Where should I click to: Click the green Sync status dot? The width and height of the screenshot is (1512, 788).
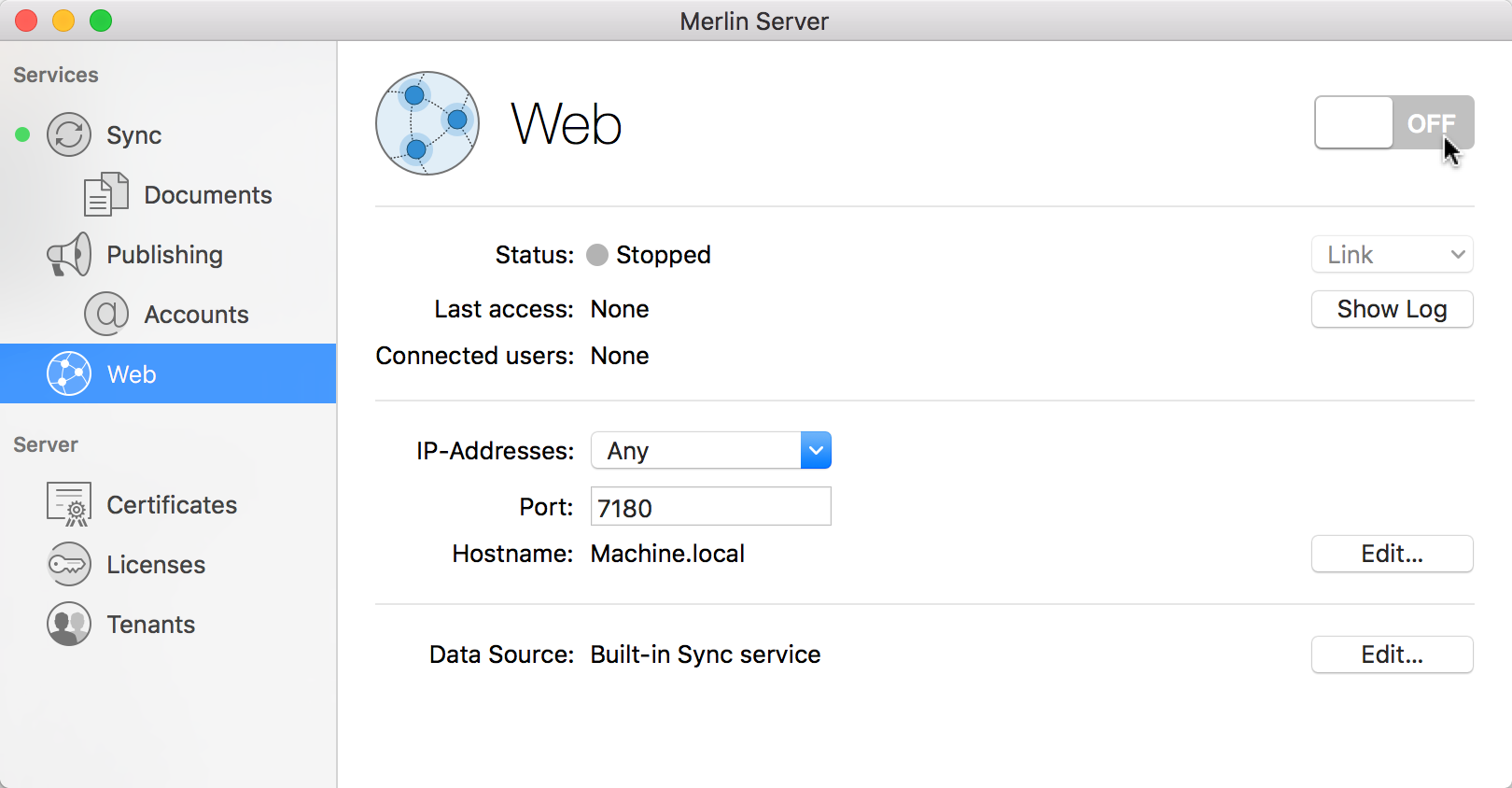pos(22,134)
